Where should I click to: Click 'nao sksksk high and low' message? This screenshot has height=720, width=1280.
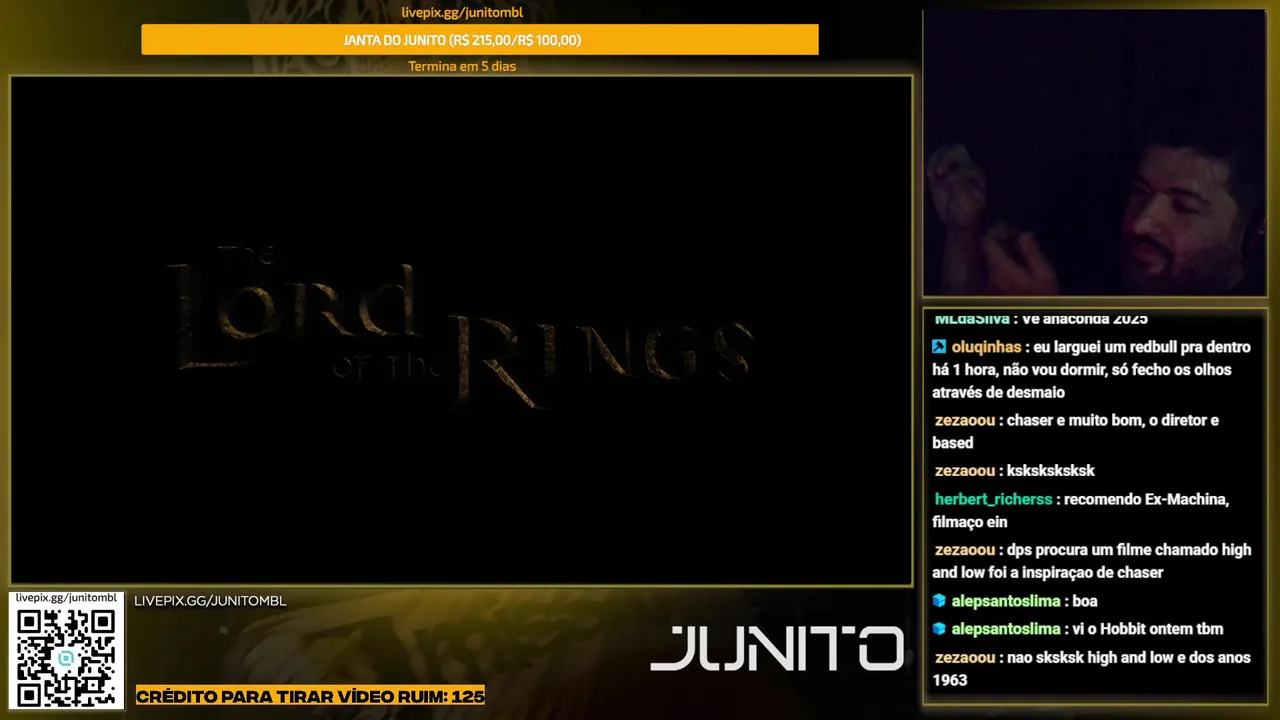pyautogui.click(x=1092, y=669)
